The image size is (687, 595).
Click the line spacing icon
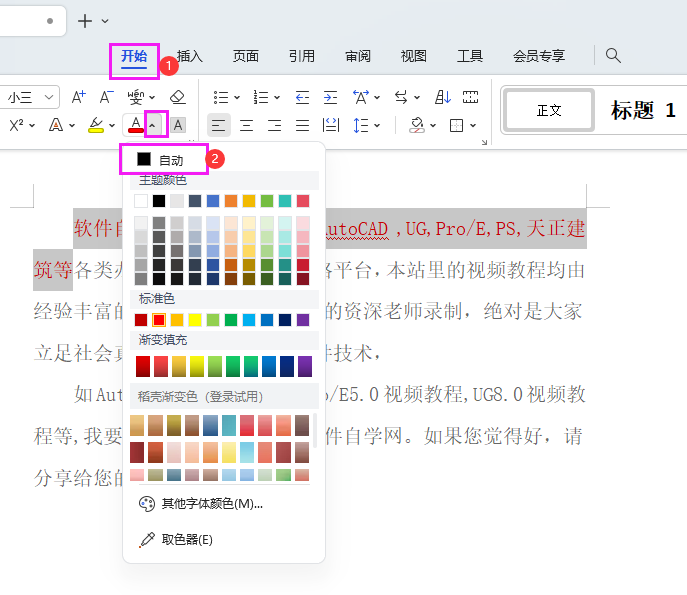[x=361, y=125]
